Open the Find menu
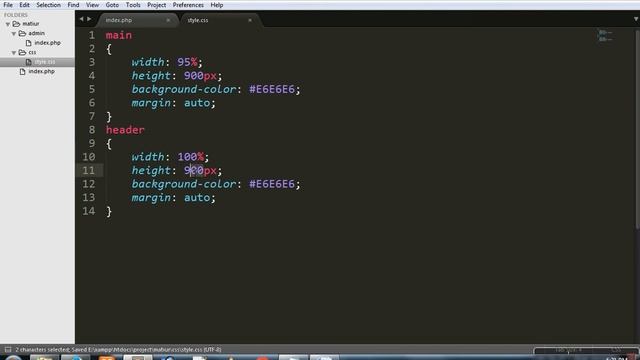Screen dimensions: 640x360 (73, 5)
